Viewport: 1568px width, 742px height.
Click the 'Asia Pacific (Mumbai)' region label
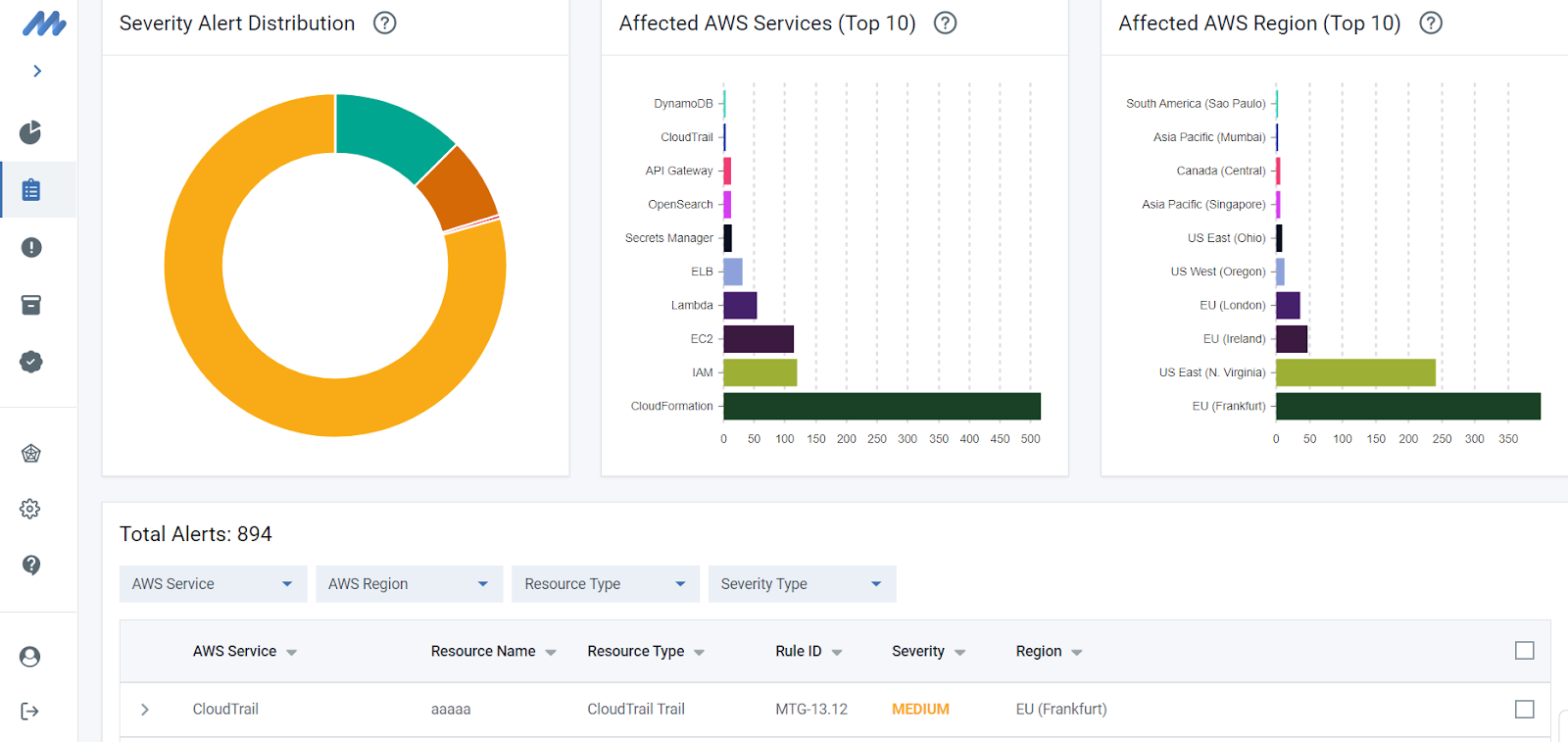click(1209, 137)
